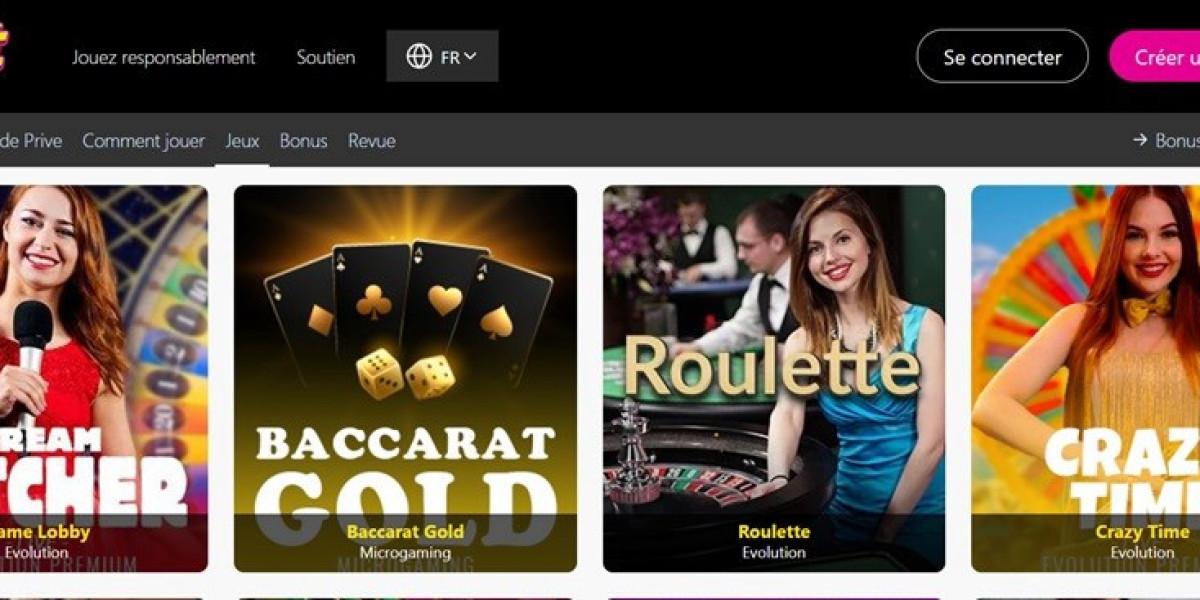Click the pink Créer un compte button
The width and height of the screenshot is (1200, 600).
tap(1155, 57)
